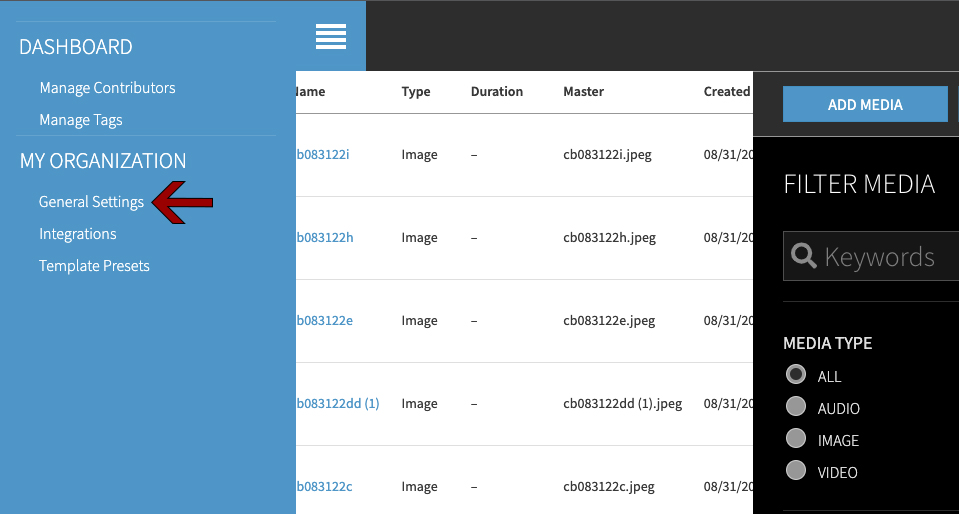The image size is (959, 514).
Task: Open media item b083122e link
Action: [x=325, y=321]
